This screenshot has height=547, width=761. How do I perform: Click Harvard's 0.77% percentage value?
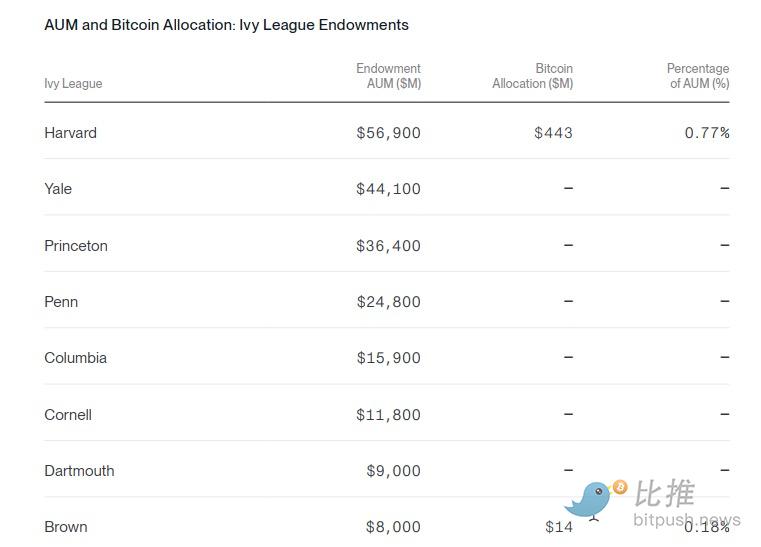[707, 133]
